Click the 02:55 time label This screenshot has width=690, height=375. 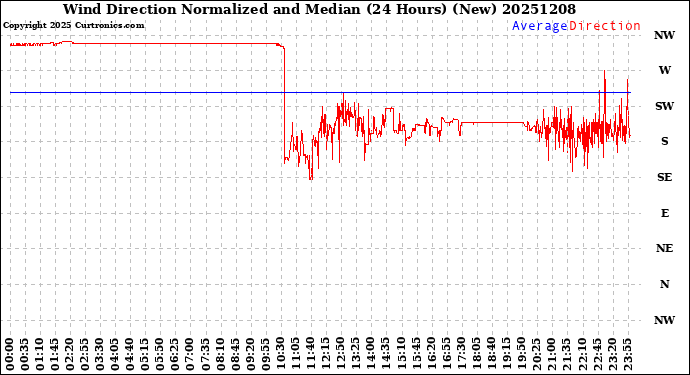[85, 355]
